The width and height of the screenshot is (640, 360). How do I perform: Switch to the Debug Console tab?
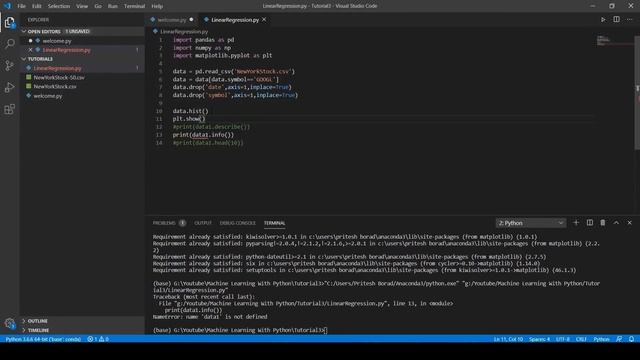(x=238, y=223)
